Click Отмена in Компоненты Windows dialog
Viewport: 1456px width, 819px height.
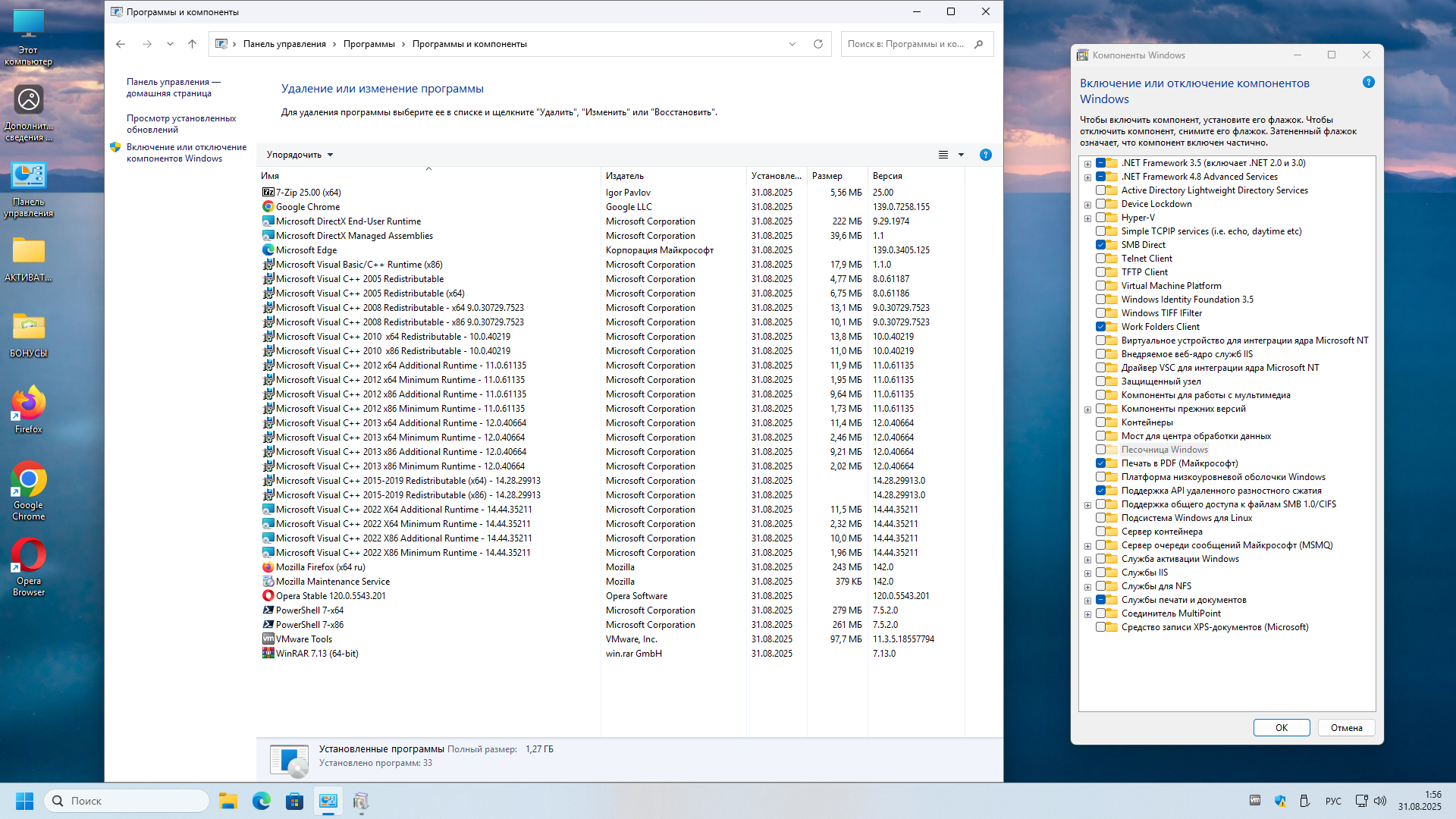point(1347,728)
